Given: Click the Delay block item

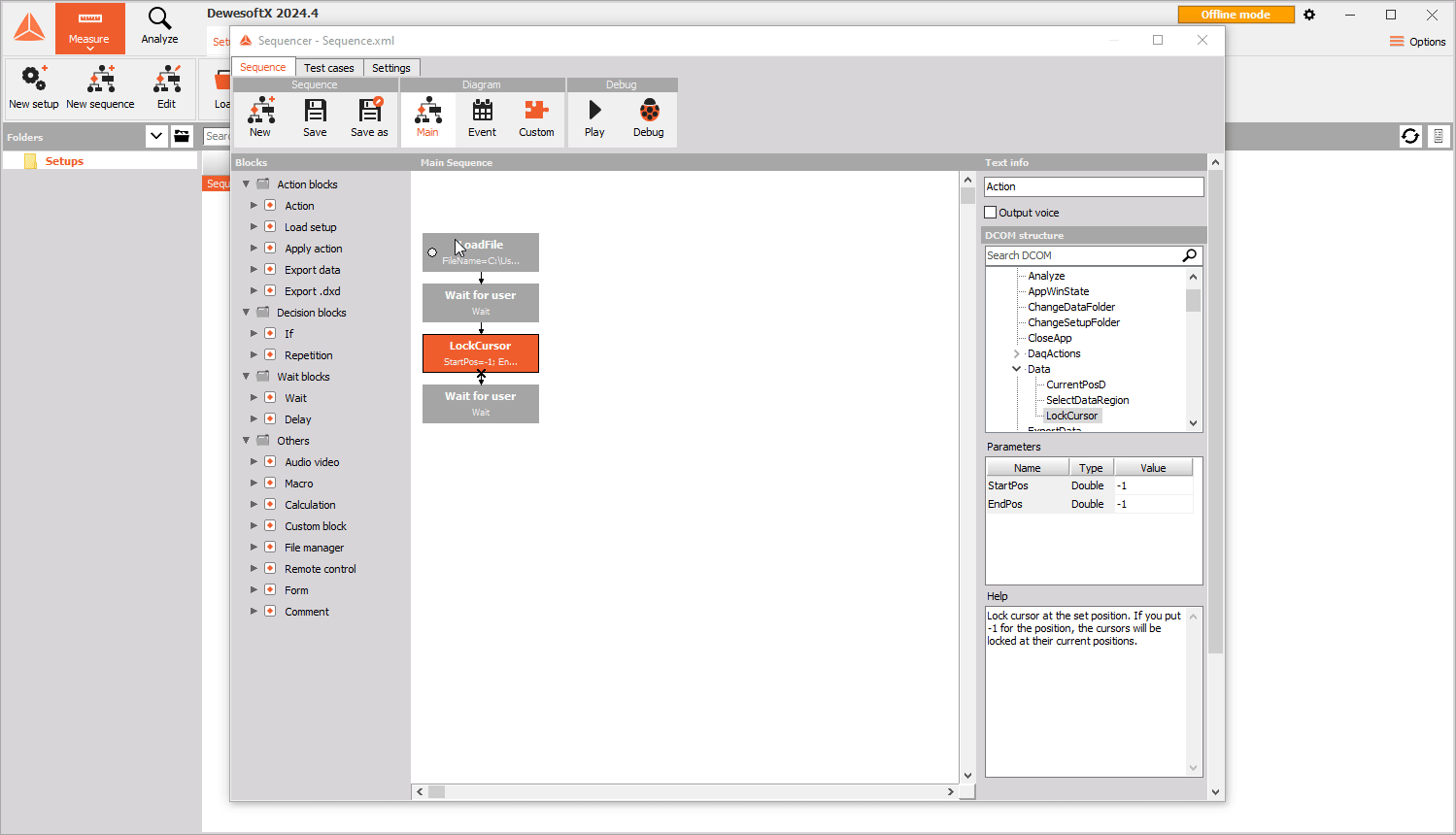Looking at the screenshot, I should (298, 419).
